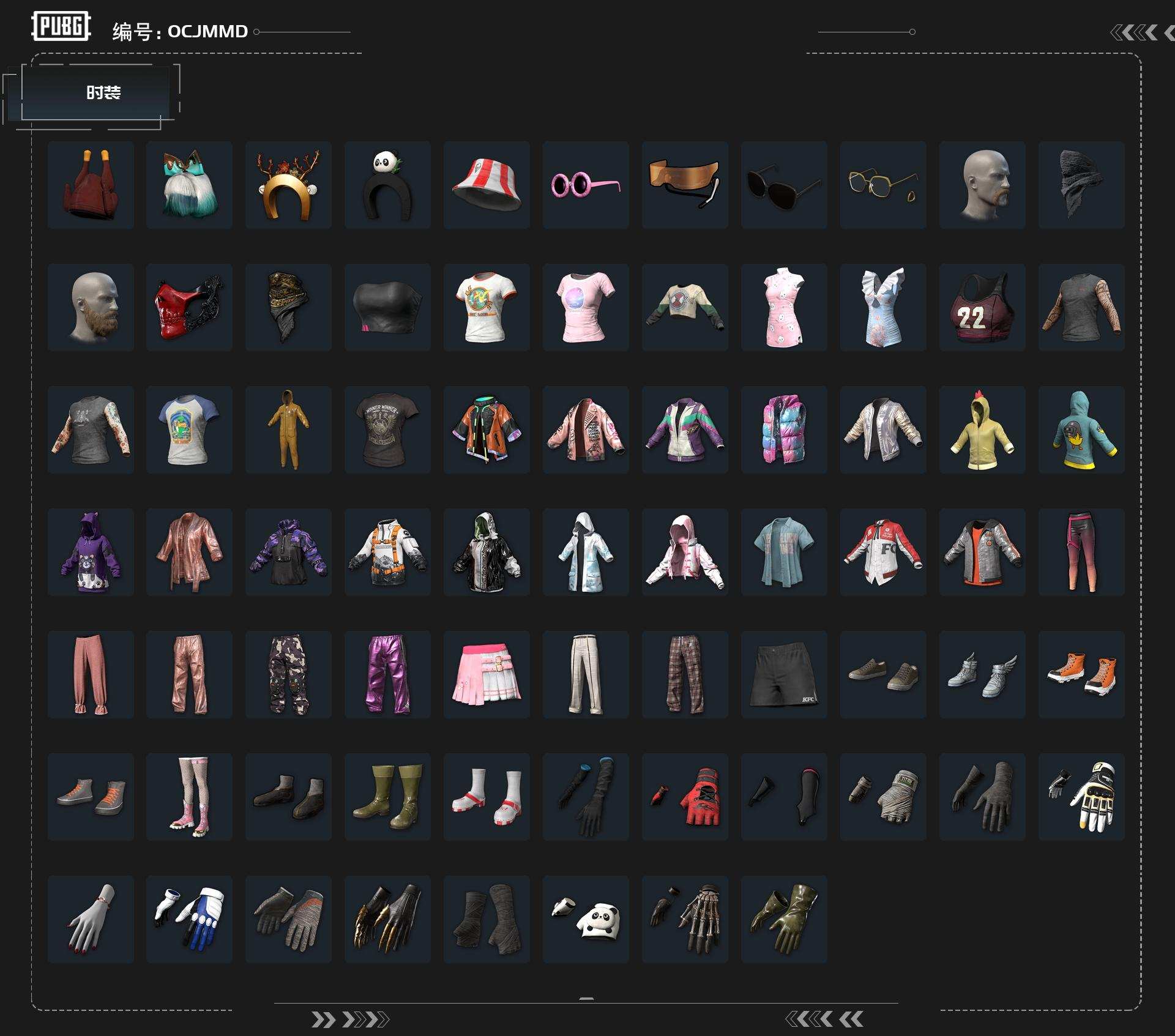Select the black sunglasses item
This screenshot has height=1036, width=1175.
pyautogui.click(x=785, y=185)
